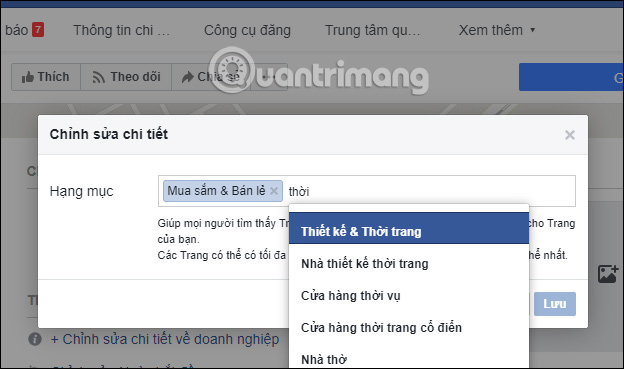
Task: Click the Chia sẻ share arrow button
Action: (x=211, y=77)
